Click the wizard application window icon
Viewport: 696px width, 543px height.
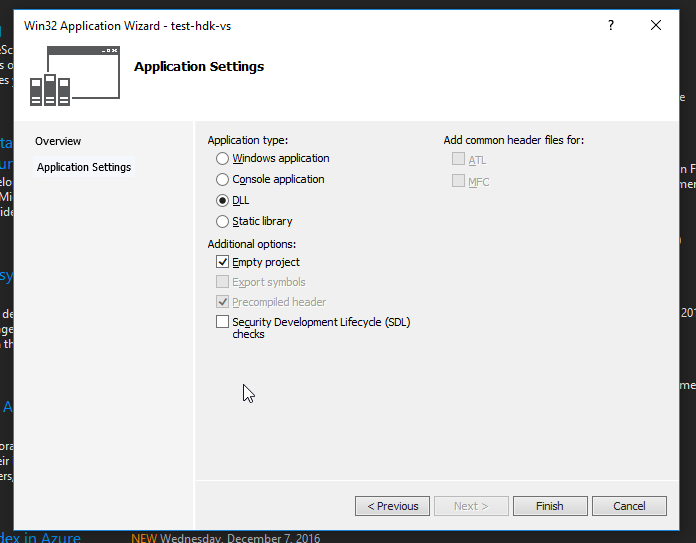[x=75, y=76]
